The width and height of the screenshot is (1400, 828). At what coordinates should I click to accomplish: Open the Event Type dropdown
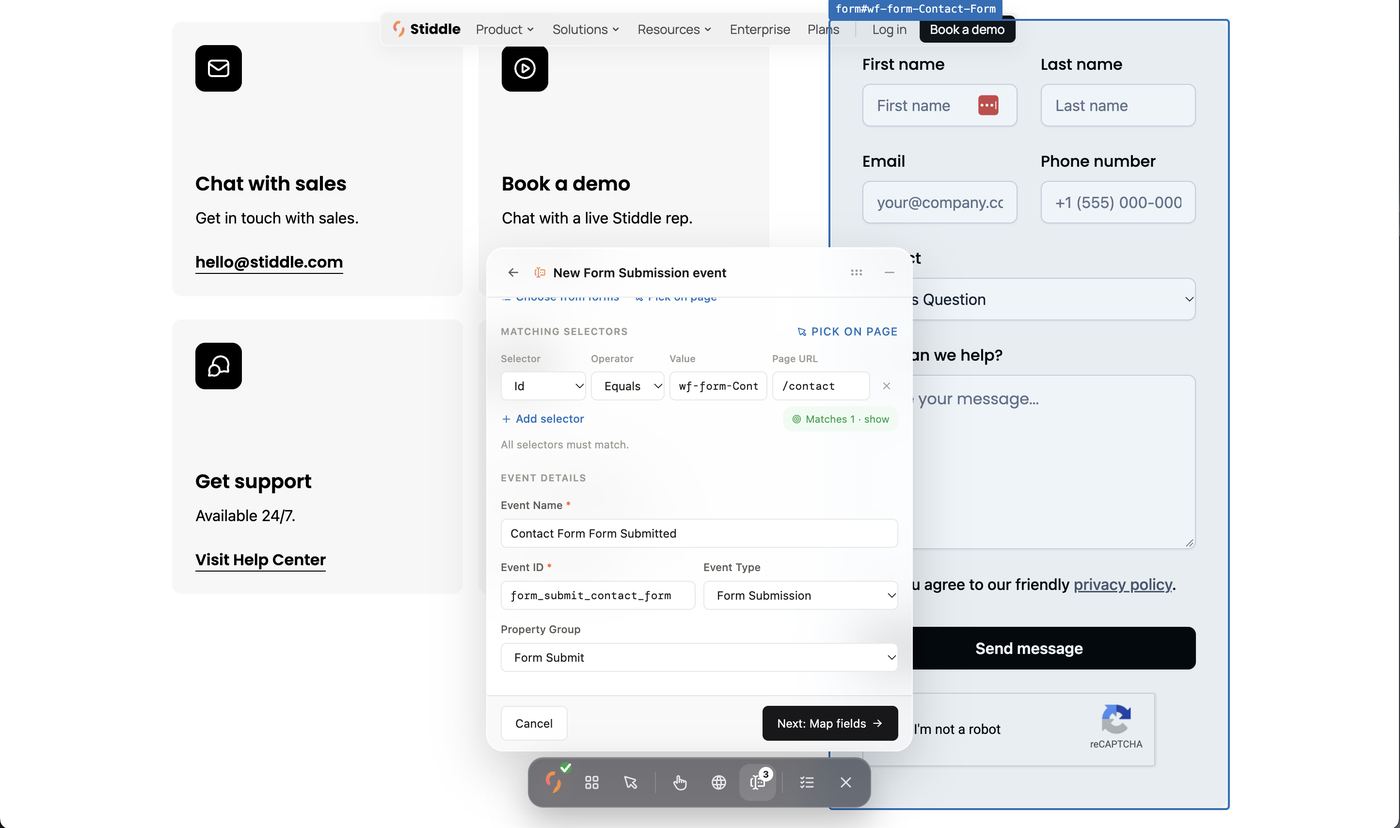800,595
